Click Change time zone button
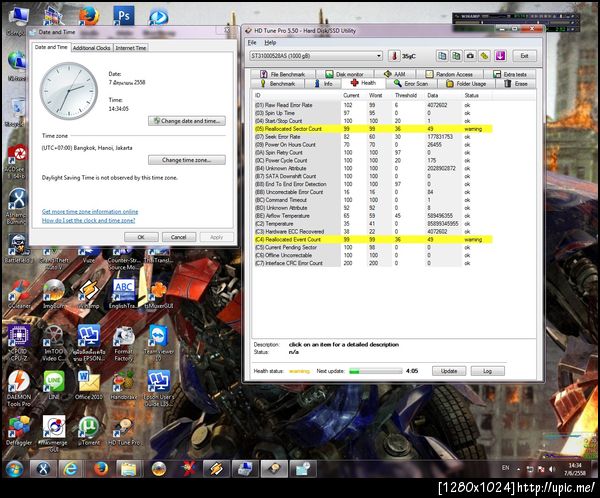 tap(187, 160)
